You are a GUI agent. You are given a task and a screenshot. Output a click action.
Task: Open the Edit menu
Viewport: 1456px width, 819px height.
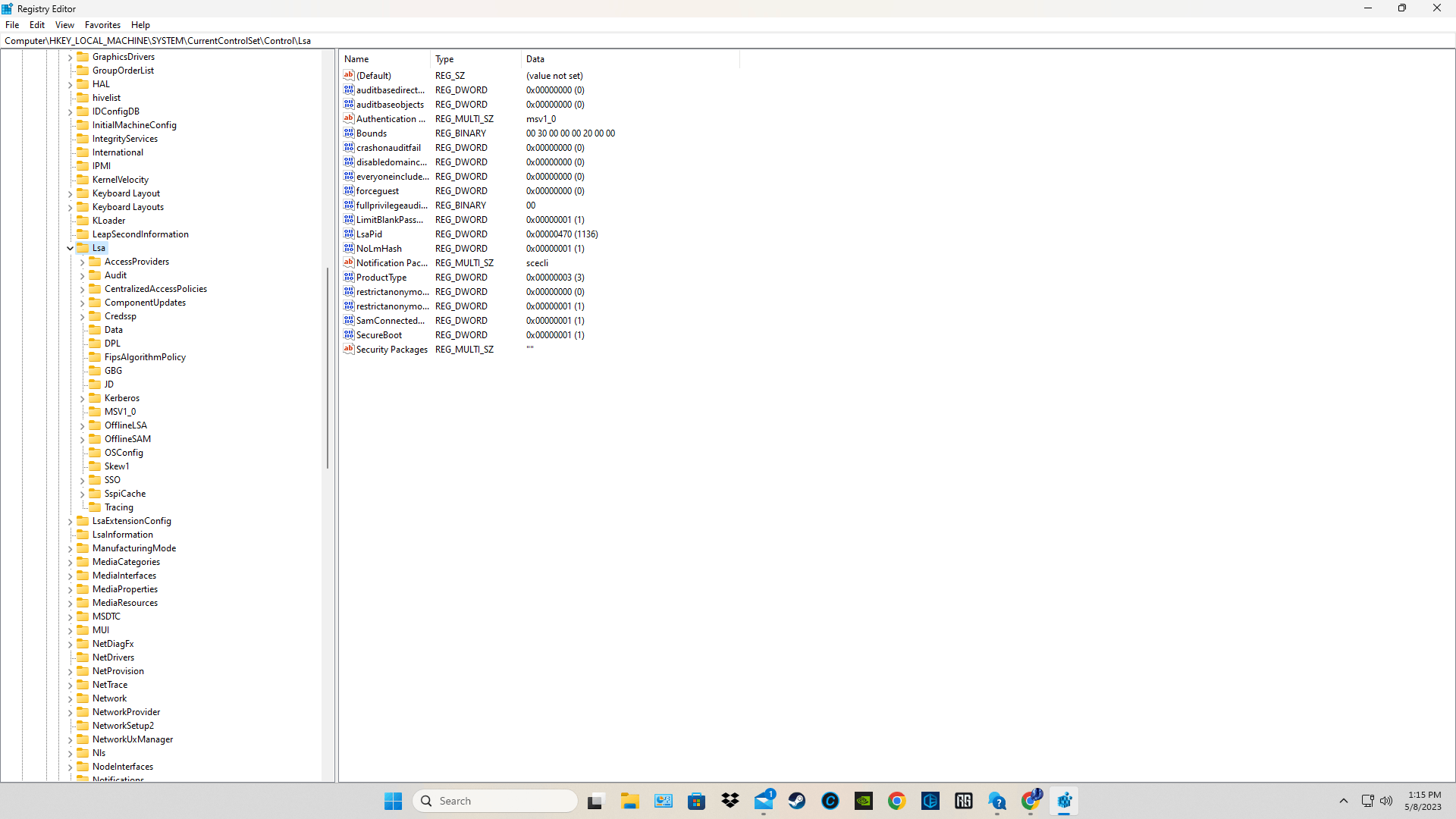37,25
